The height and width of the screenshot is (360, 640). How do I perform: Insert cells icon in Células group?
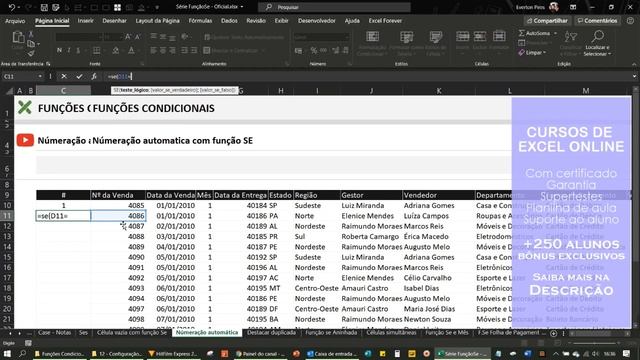click(x=462, y=36)
